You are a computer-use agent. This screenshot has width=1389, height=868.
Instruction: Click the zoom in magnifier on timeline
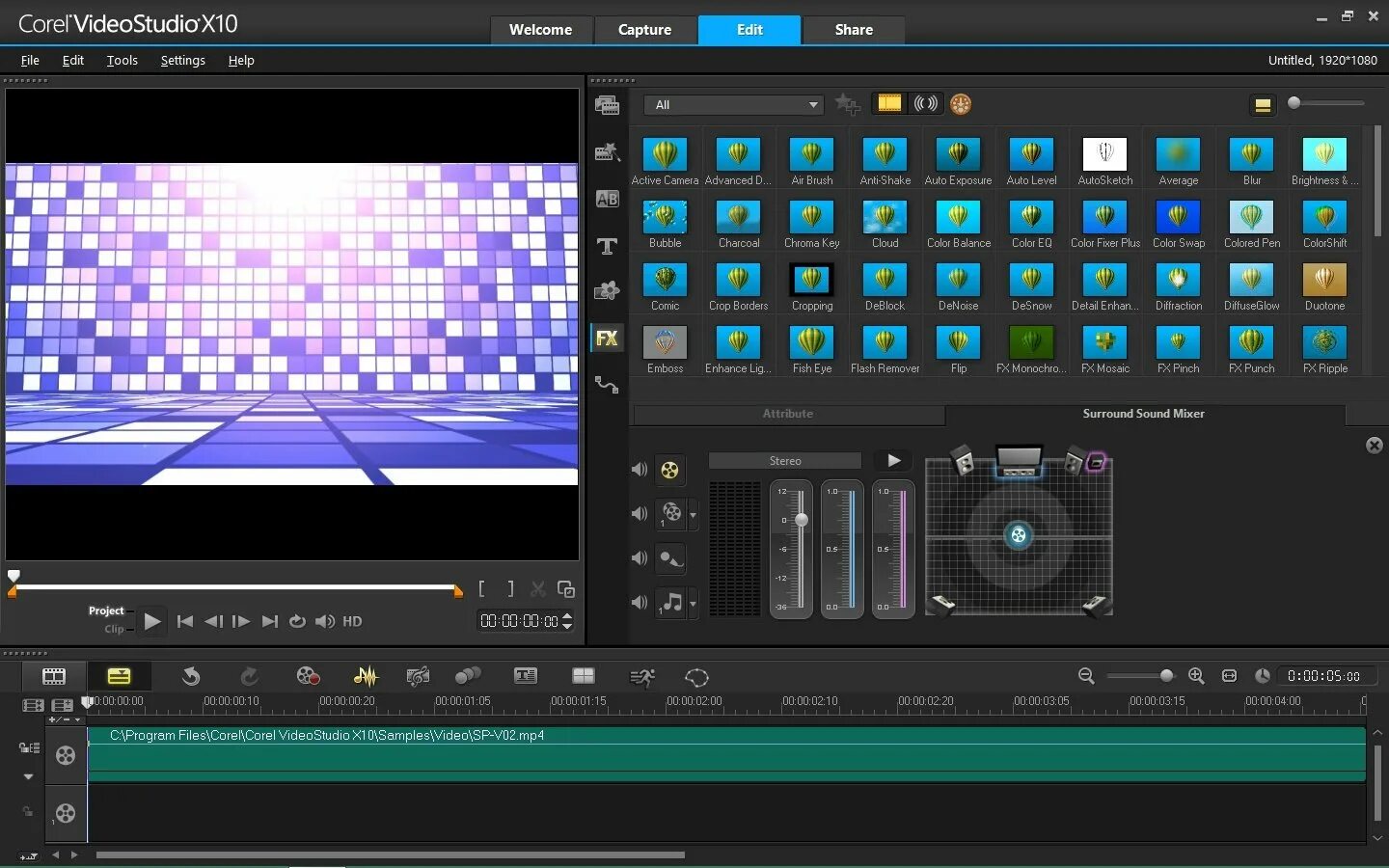(x=1196, y=676)
